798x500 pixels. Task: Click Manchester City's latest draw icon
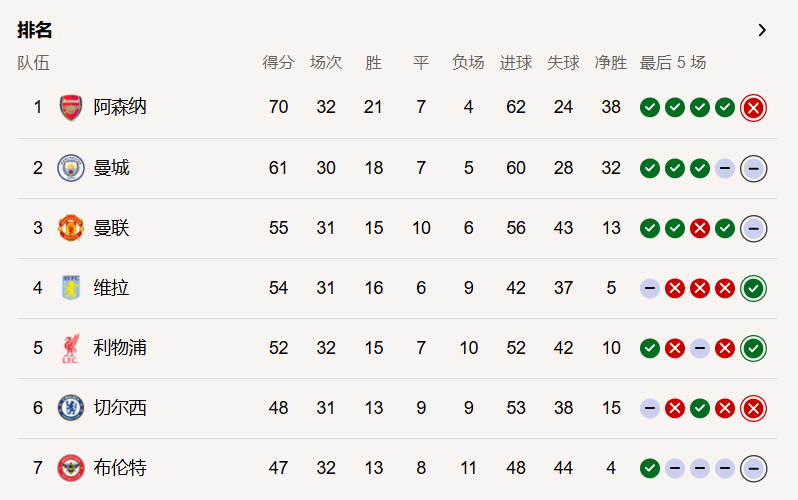click(x=753, y=168)
